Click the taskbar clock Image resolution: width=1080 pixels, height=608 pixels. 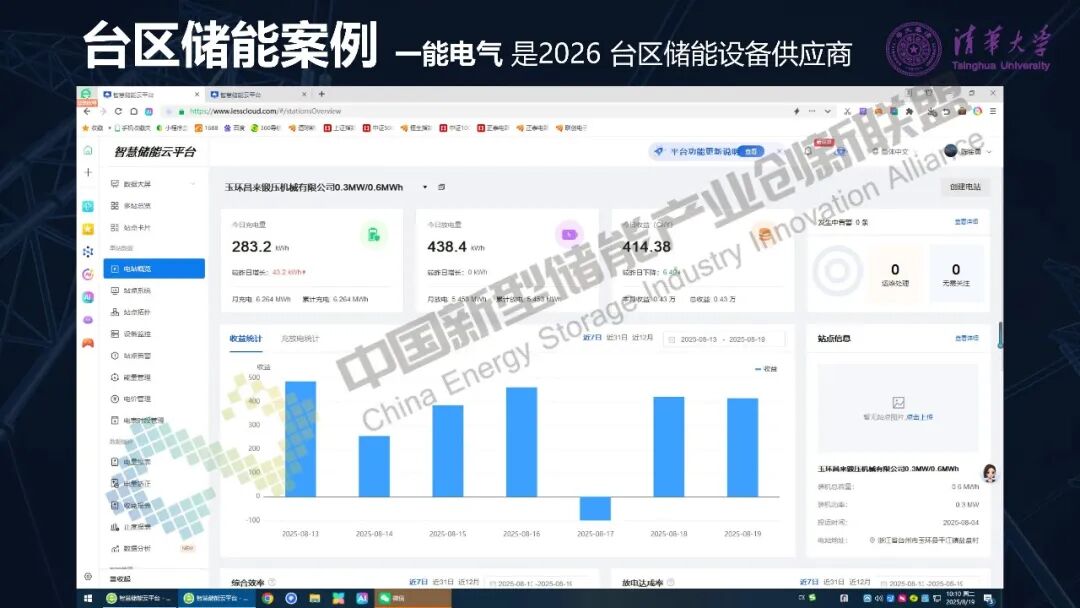[x=960, y=598]
